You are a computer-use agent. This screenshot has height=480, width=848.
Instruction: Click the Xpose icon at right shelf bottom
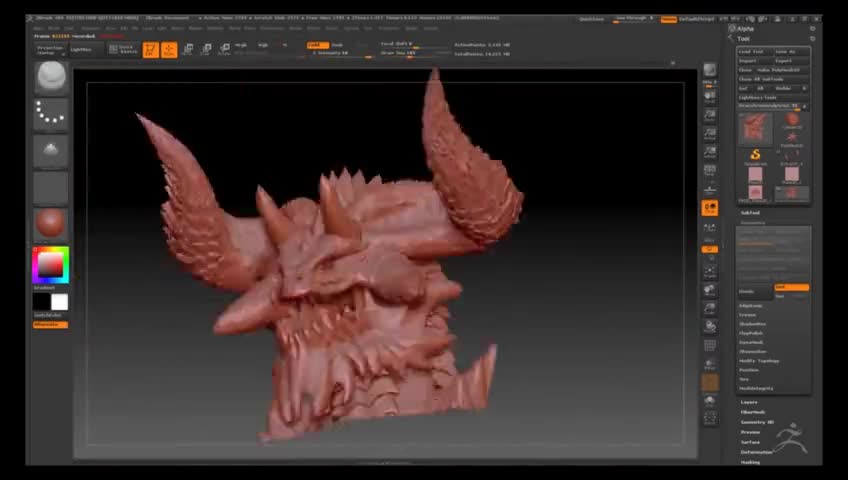[710, 418]
